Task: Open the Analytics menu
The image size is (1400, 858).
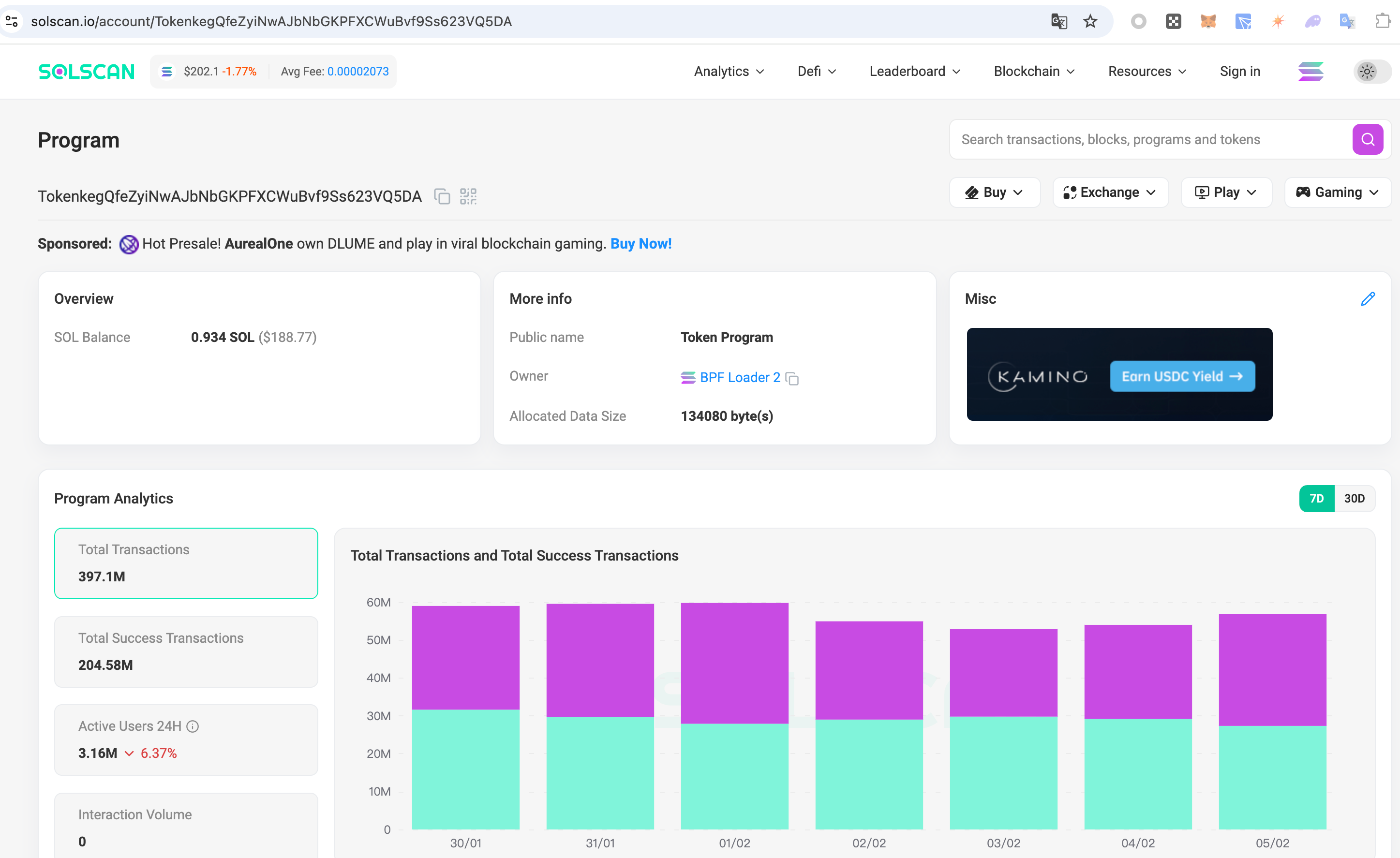Action: (x=729, y=72)
